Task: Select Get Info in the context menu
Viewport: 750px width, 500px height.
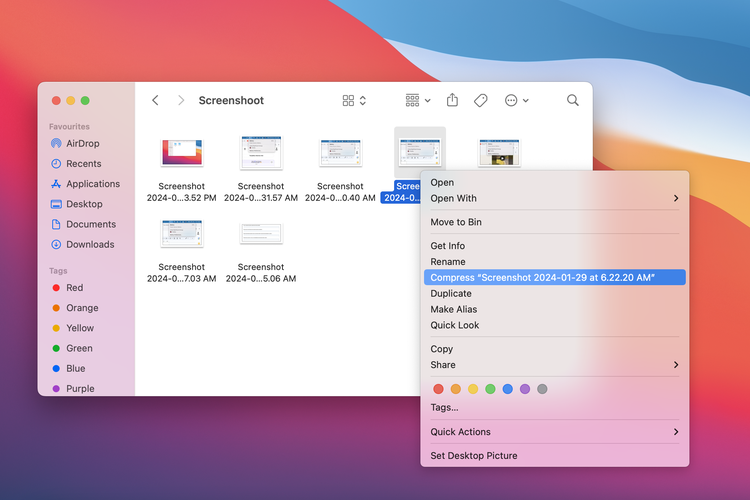Action: pyautogui.click(x=447, y=246)
